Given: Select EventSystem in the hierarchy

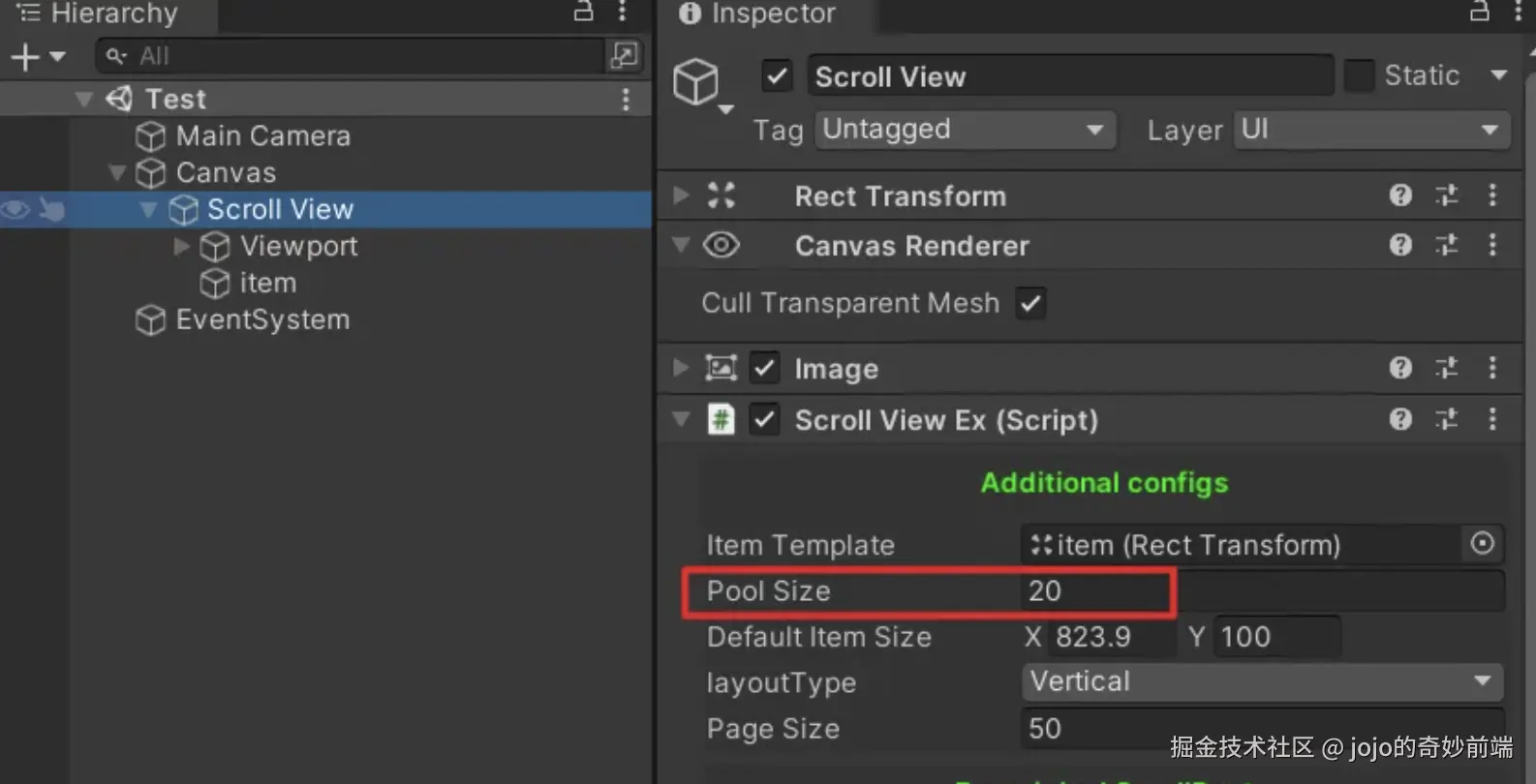Looking at the screenshot, I should click(x=261, y=320).
